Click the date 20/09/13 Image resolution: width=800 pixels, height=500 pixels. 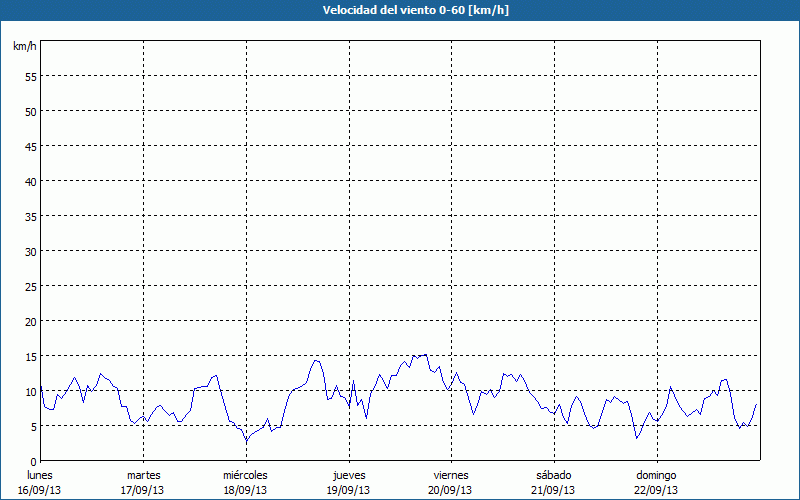coord(450,490)
